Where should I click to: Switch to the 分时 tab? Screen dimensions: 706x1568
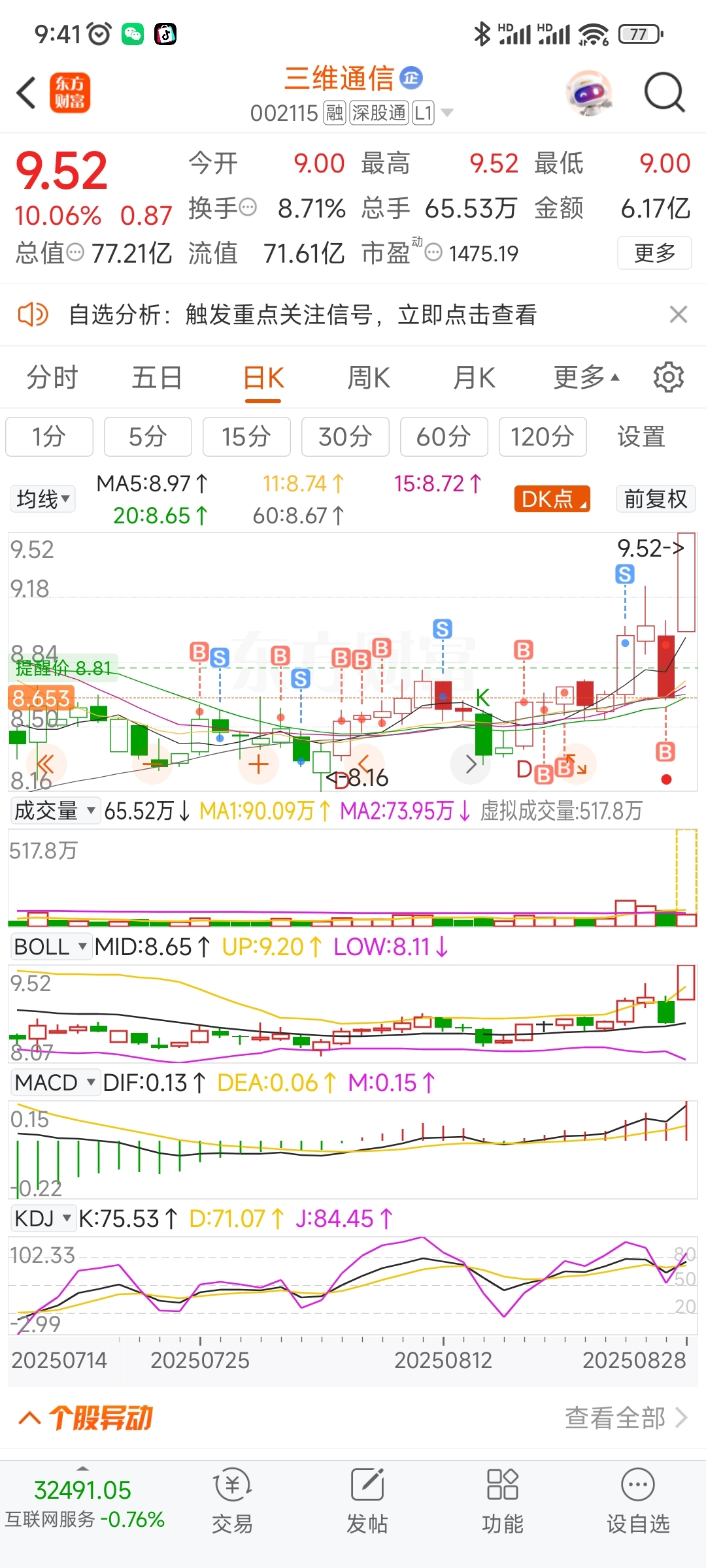[x=52, y=378]
